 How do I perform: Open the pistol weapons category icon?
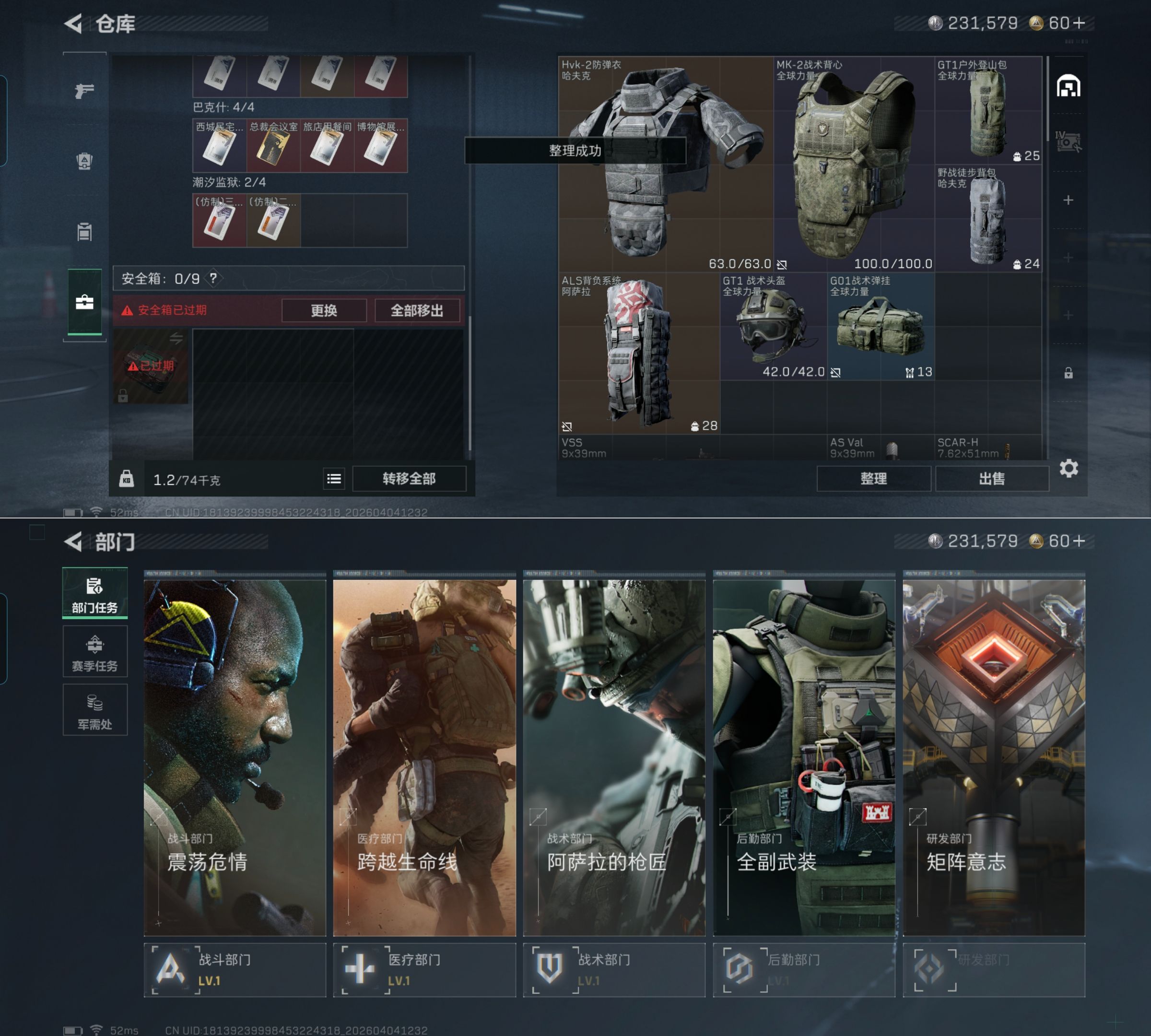84,91
